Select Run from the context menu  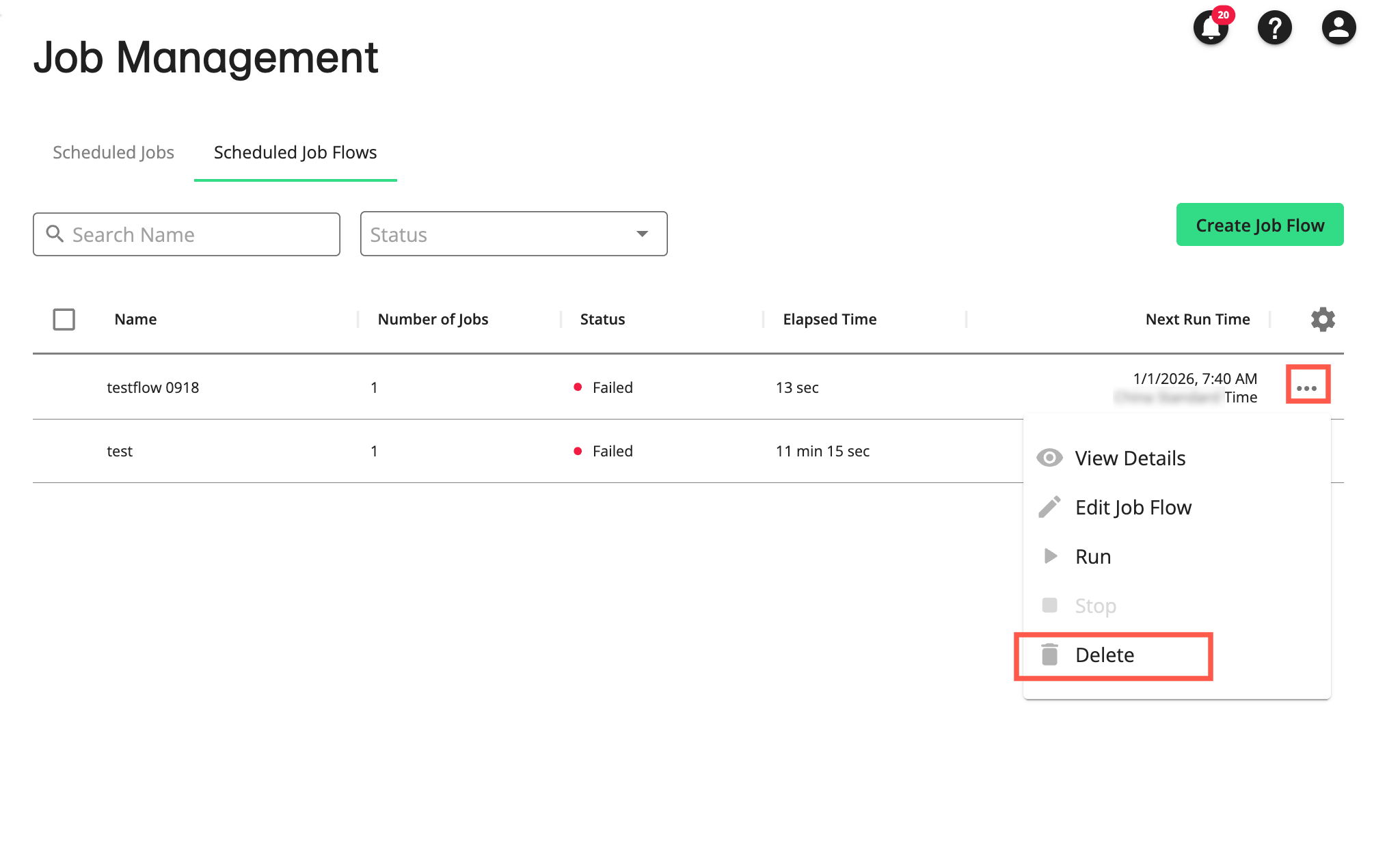(x=1093, y=556)
